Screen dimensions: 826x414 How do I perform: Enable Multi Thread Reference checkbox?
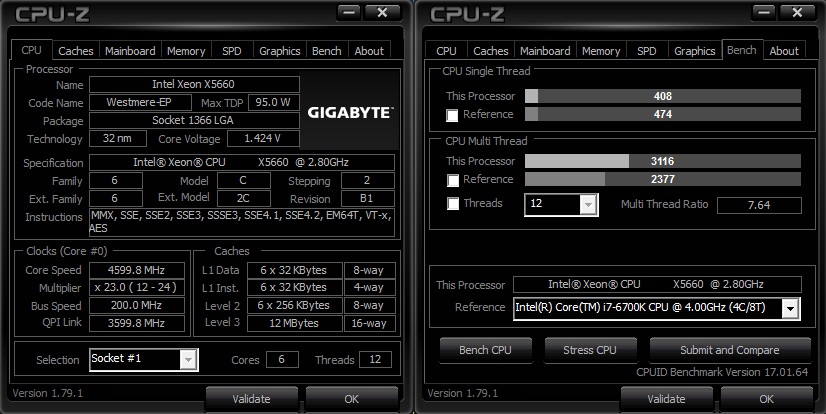453,180
